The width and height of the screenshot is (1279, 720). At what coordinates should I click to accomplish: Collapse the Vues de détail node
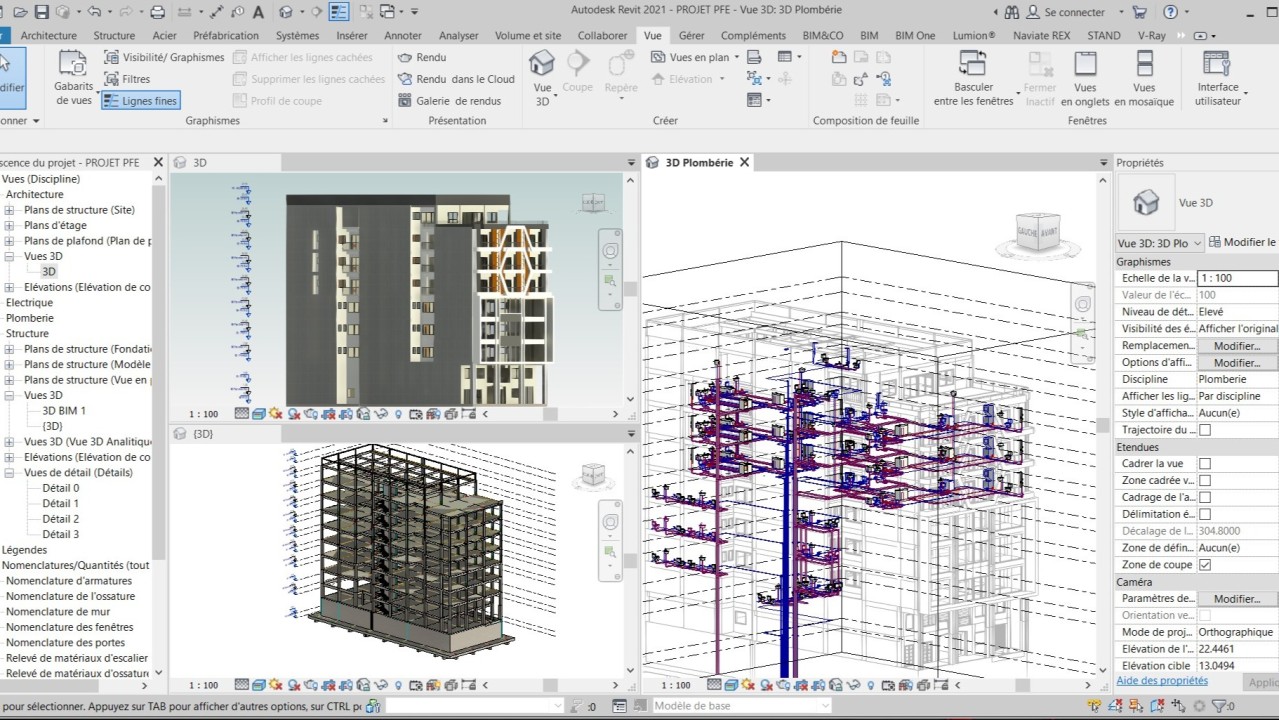tap(9, 473)
